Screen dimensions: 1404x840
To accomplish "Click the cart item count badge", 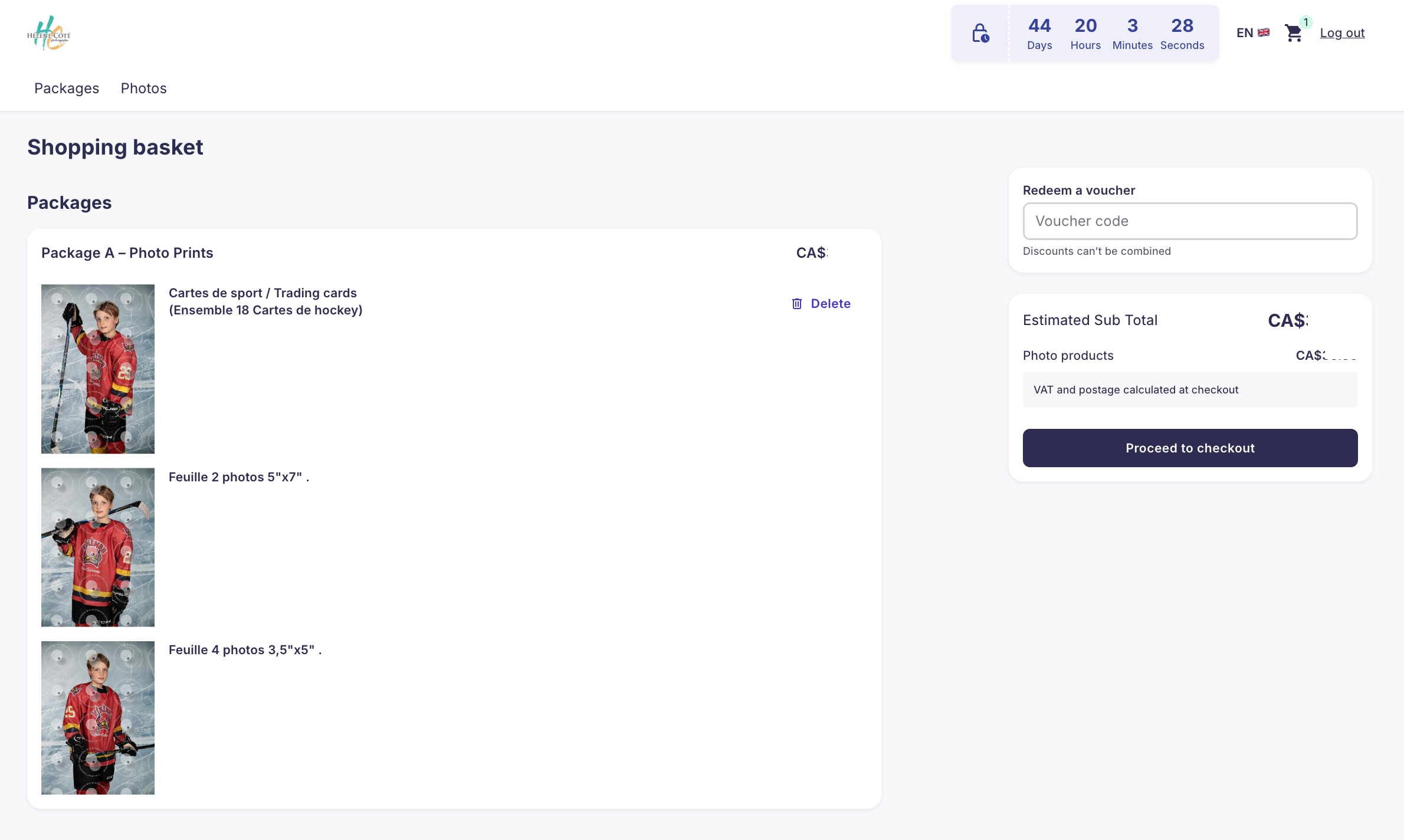I will 1306,22.
